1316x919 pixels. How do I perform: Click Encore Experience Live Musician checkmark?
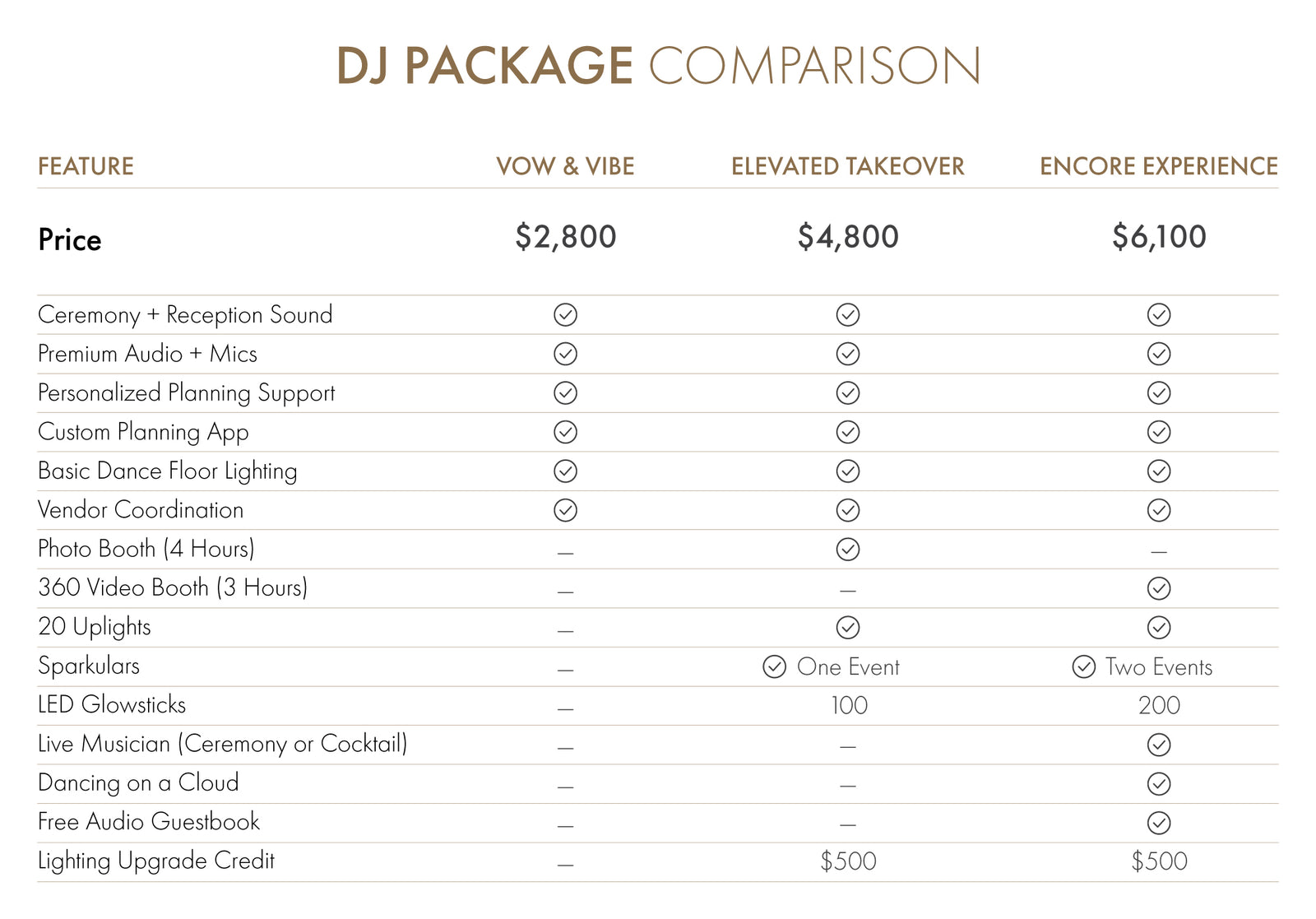point(1158,745)
